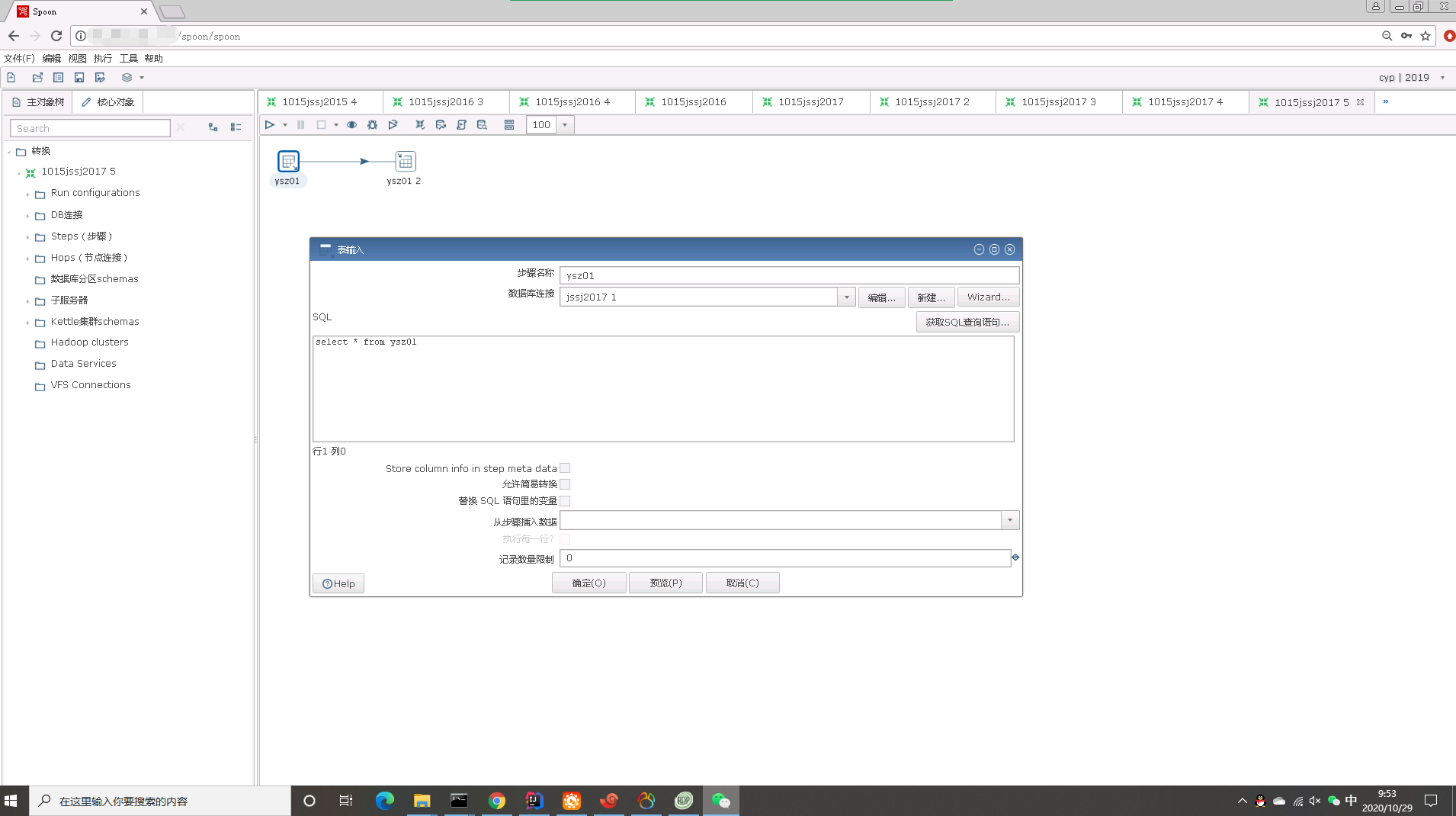Open Microsoft Edge from the taskbar
Viewport: 1456px width, 816px height.
pyautogui.click(x=385, y=801)
